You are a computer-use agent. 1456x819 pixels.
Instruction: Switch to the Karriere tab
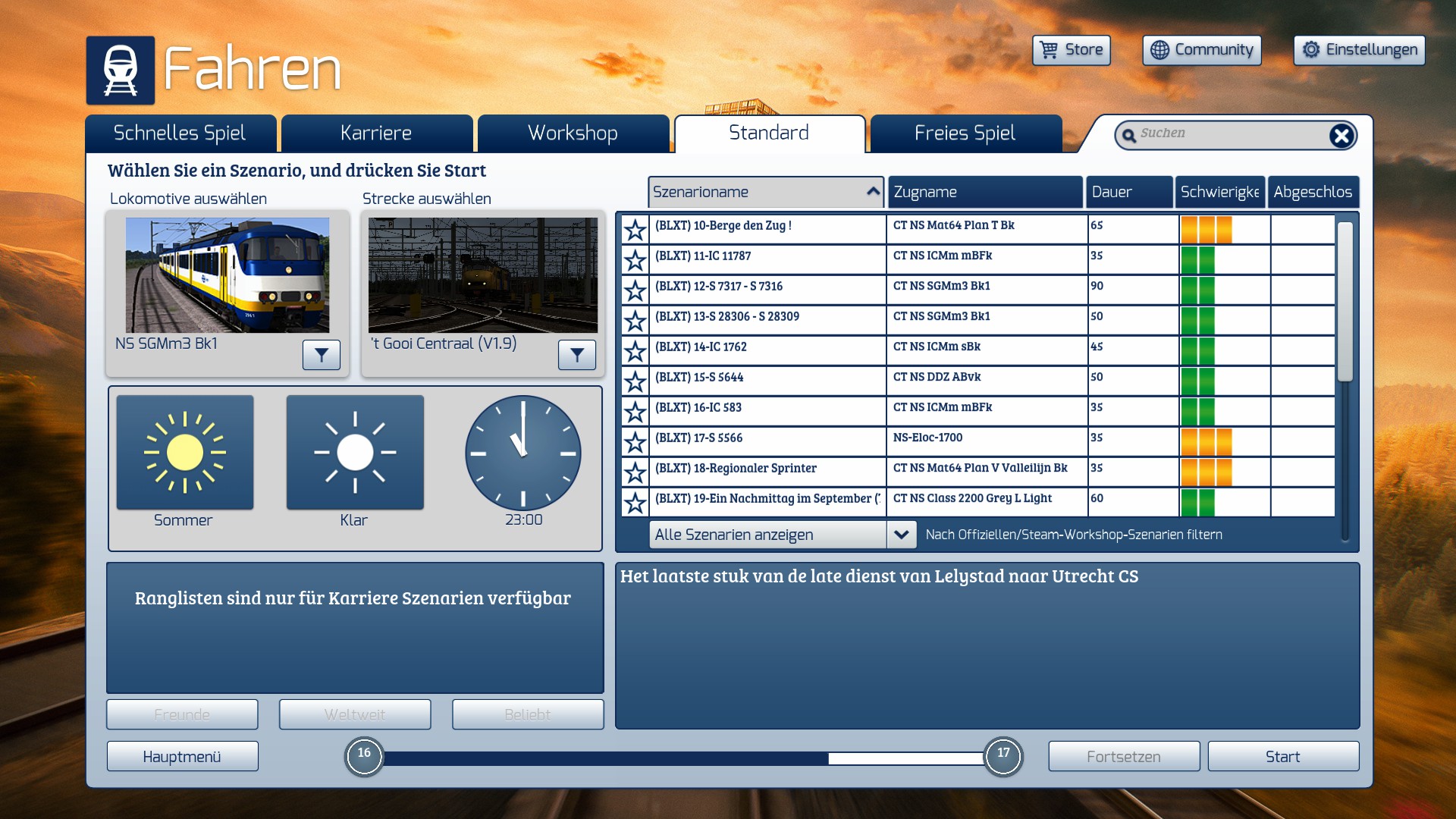click(x=376, y=133)
